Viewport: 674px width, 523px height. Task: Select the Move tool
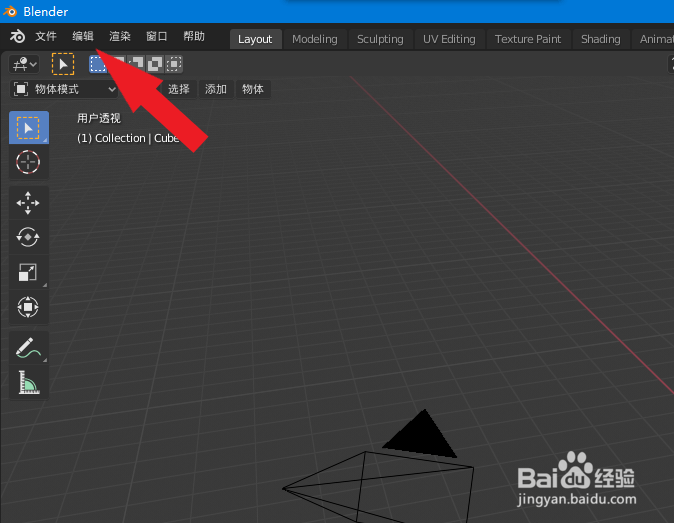coord(29,203)
